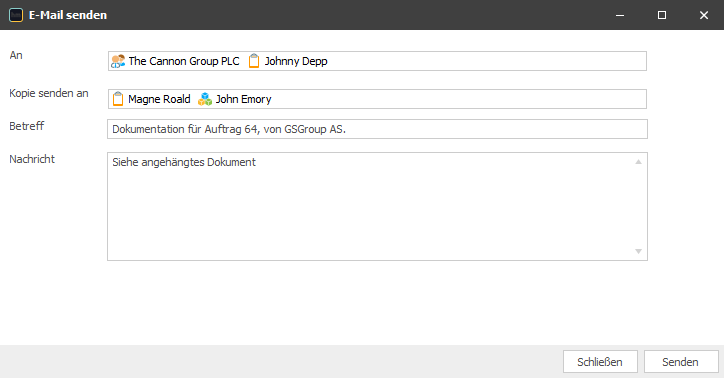Send the email with Senden button

pyautogui.click(x=681, y=362)
